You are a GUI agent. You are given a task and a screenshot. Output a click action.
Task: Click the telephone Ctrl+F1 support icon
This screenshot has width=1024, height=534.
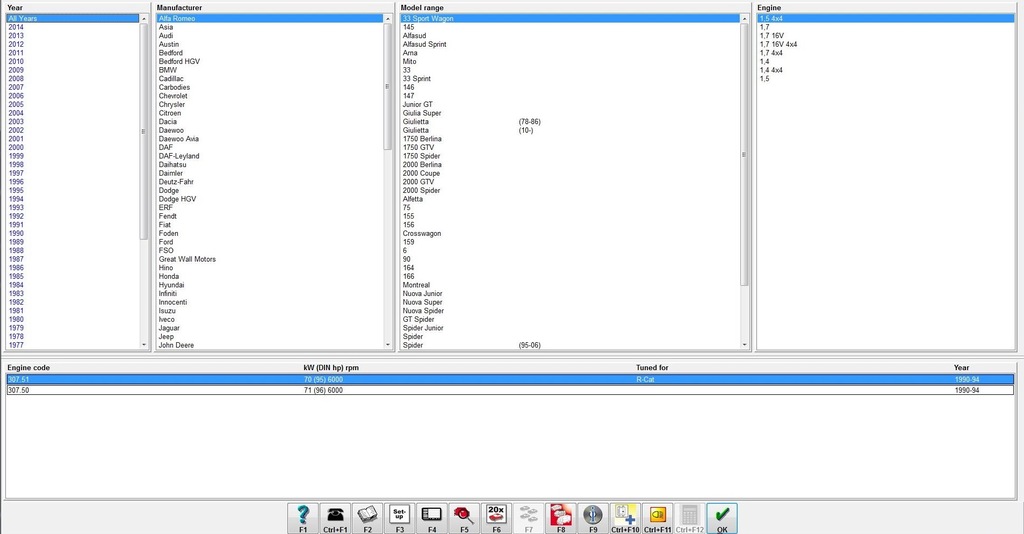[335, 518]
